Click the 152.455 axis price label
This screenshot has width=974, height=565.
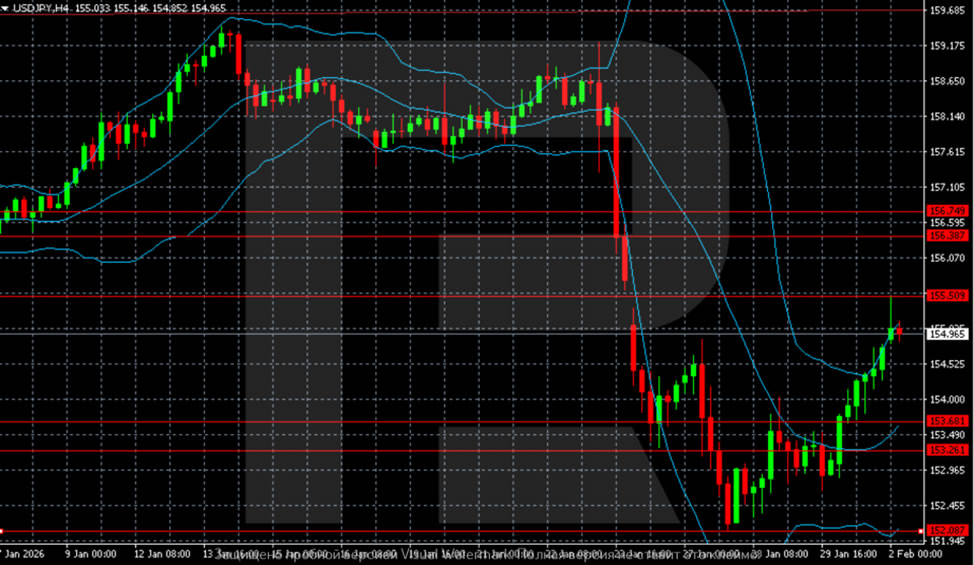pos(947,506)
